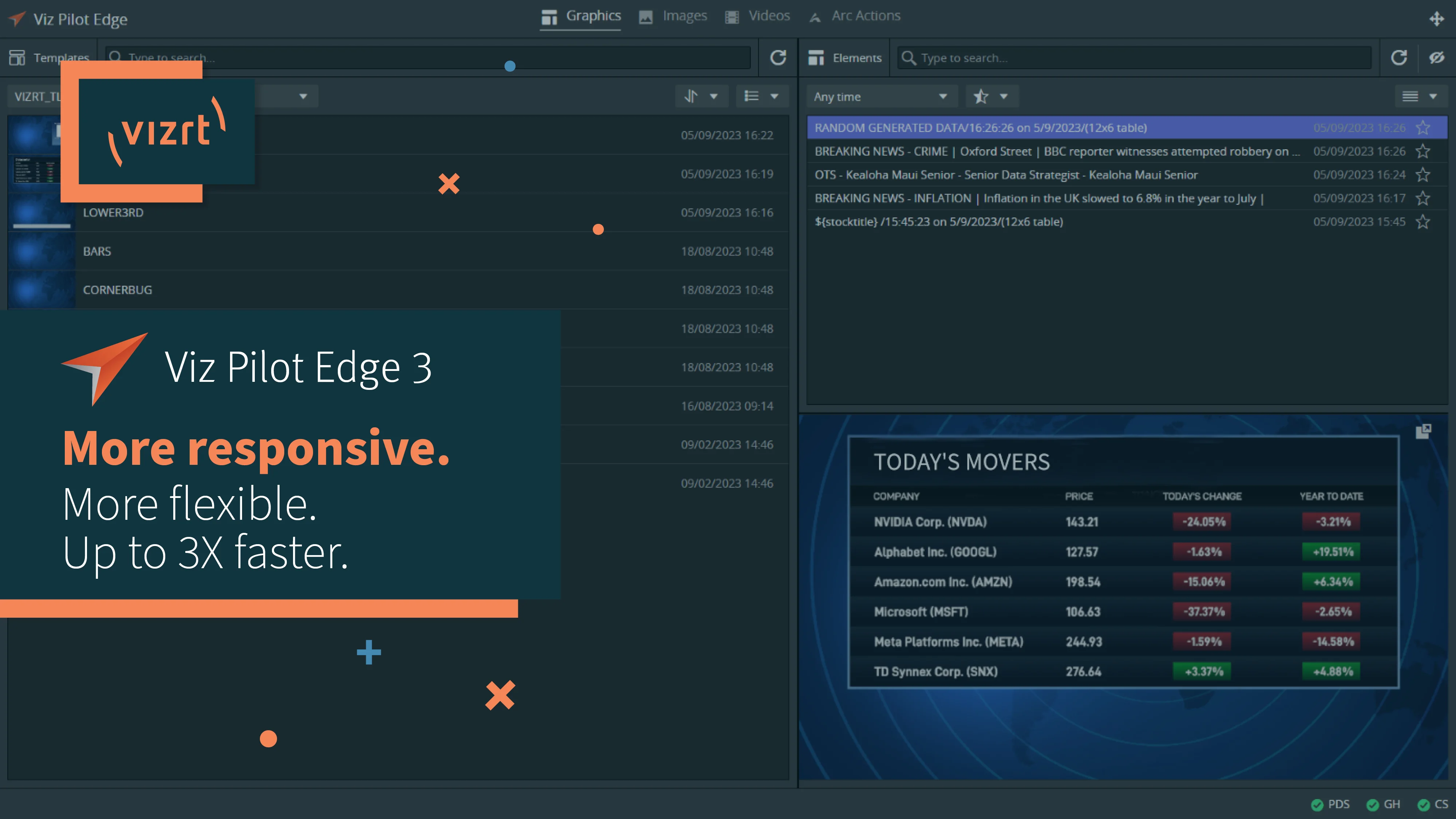1456x819 pixels.
Task: Refresh the templates list
Action: click(x=778, y=58)
